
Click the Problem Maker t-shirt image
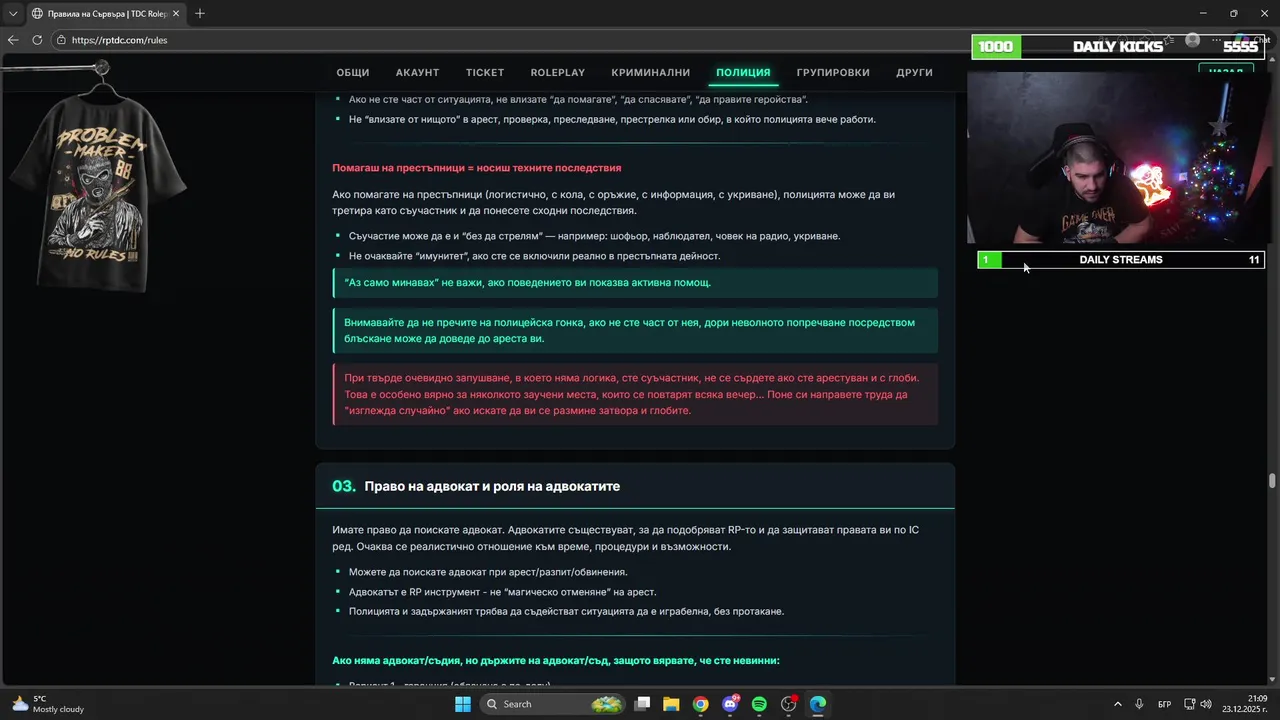(x=97, y=192)
